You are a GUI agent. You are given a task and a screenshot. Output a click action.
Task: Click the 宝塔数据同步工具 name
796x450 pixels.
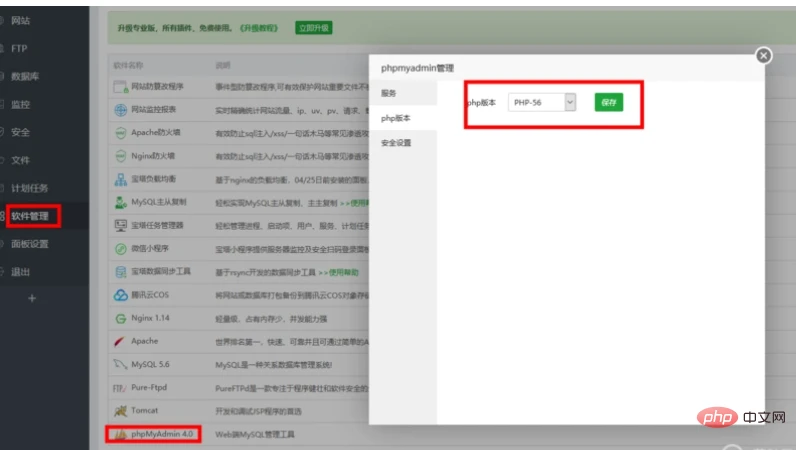pyautogui.click(x=161, y=271)
